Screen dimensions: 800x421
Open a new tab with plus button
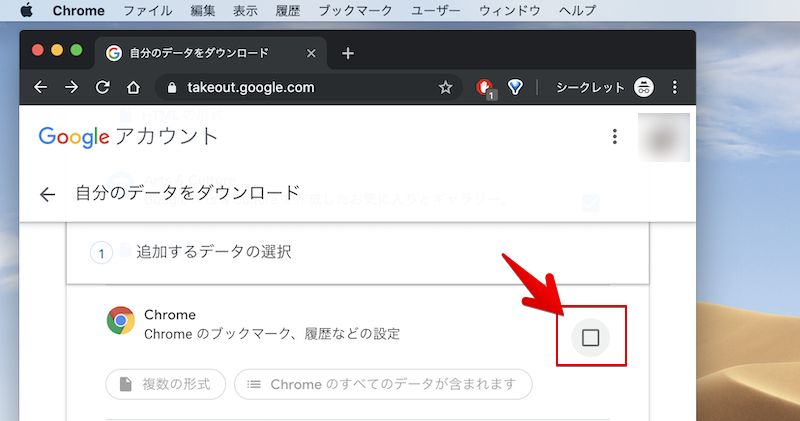coord(348,53)
